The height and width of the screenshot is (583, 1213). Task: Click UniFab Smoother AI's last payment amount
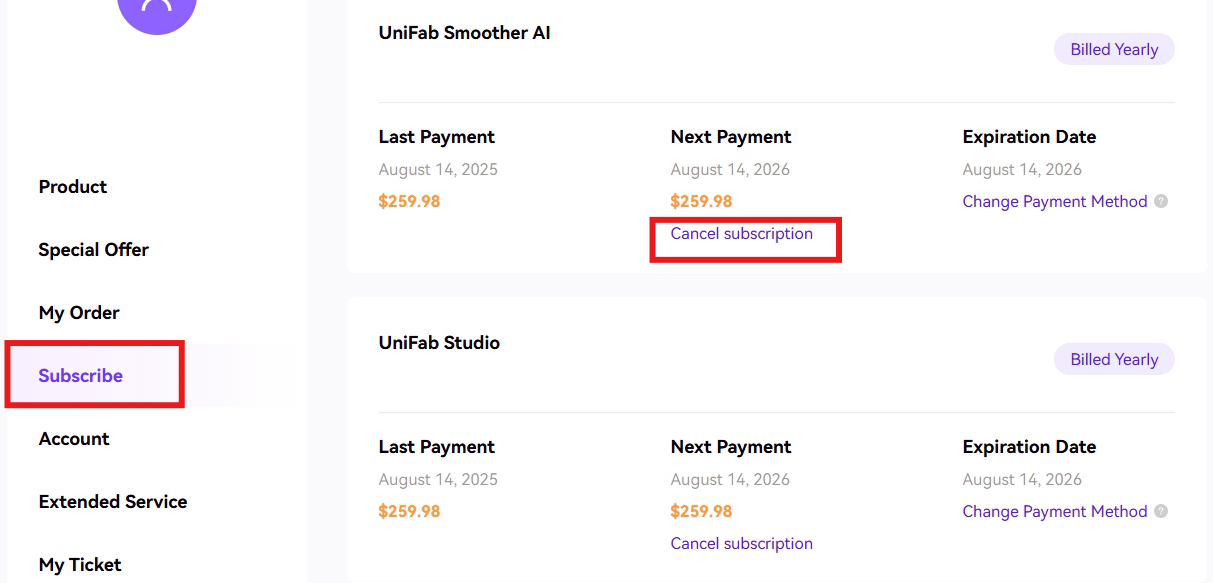coord(409,202)
